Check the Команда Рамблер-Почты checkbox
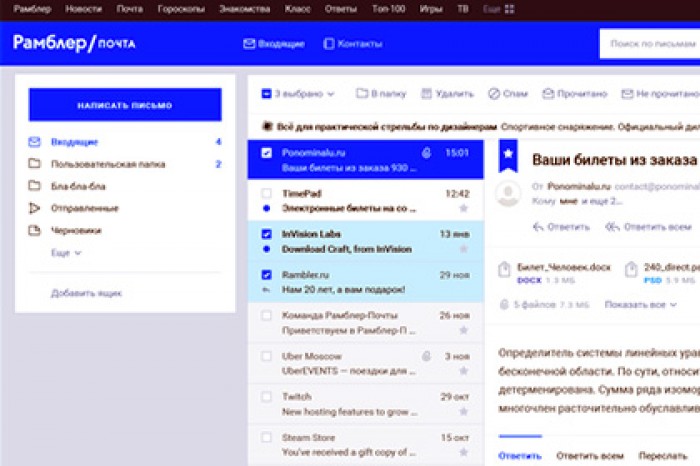 266,315
